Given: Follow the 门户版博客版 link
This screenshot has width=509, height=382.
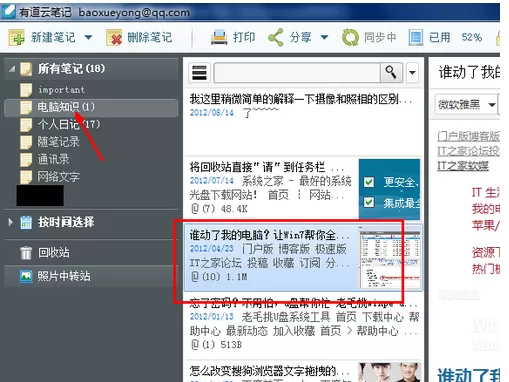Looking at the screenshot, I should click(468, 136).
